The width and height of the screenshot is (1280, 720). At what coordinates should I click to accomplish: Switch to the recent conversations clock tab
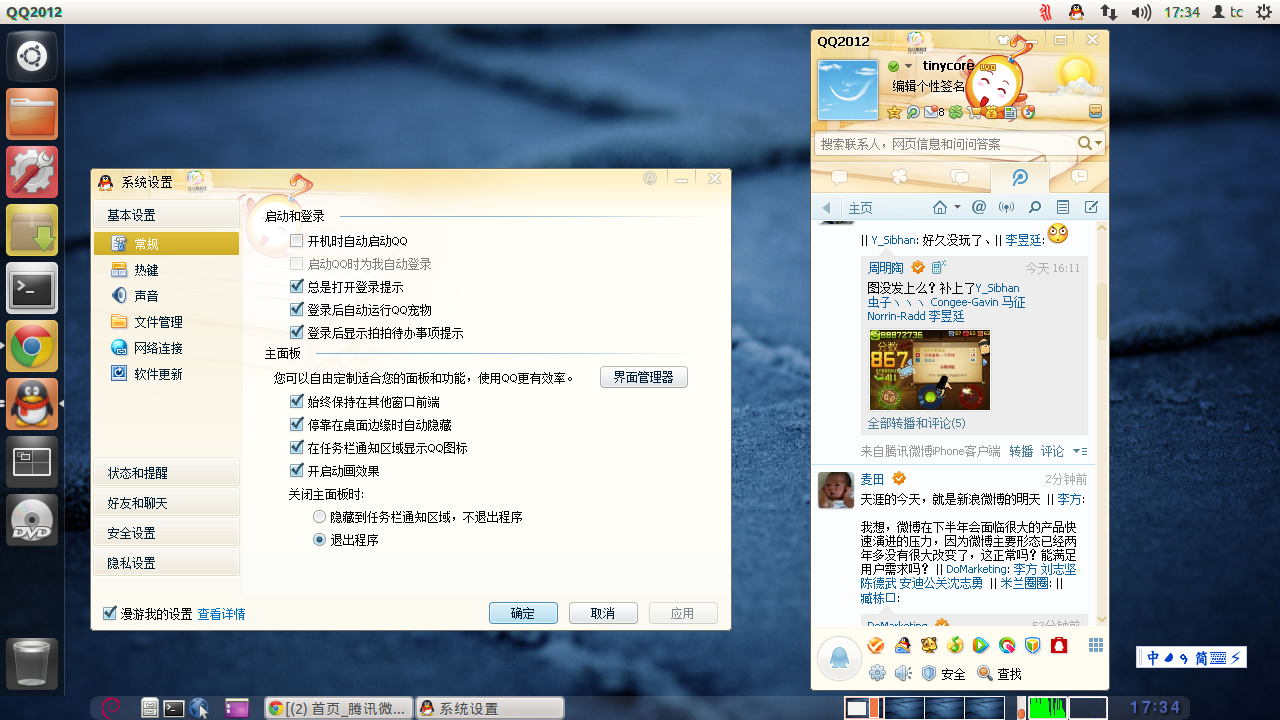point(1079,177)
